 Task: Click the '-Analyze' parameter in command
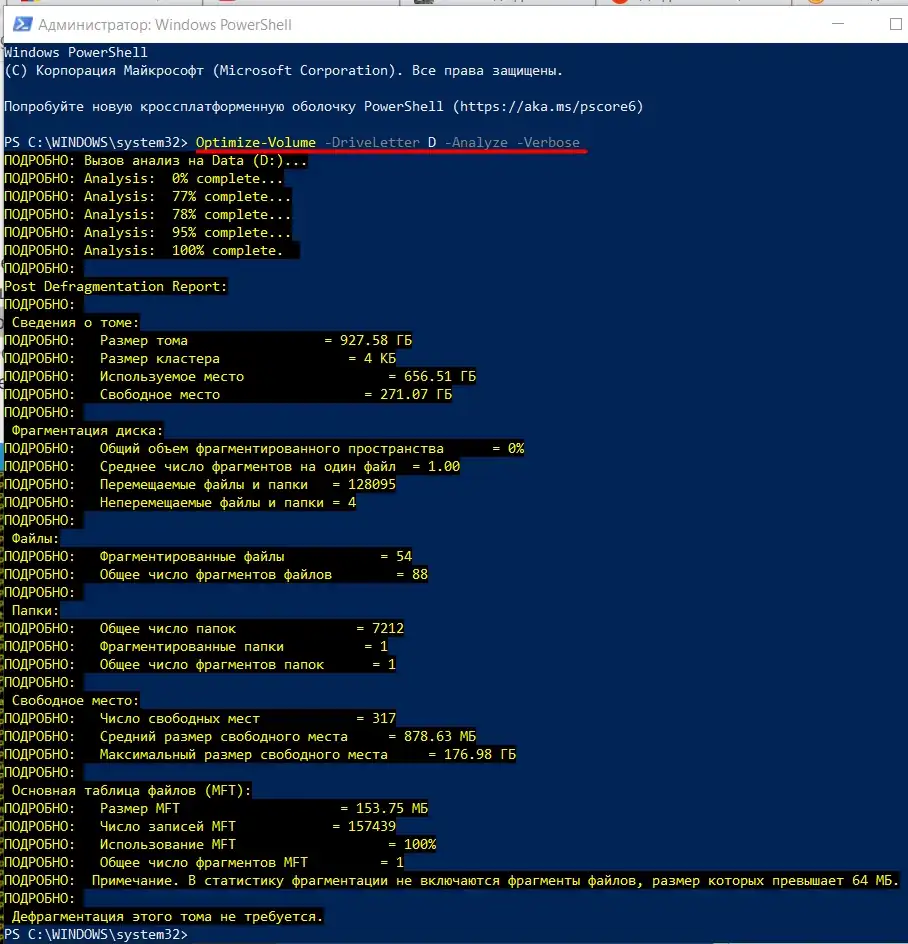tap(476, 143)
